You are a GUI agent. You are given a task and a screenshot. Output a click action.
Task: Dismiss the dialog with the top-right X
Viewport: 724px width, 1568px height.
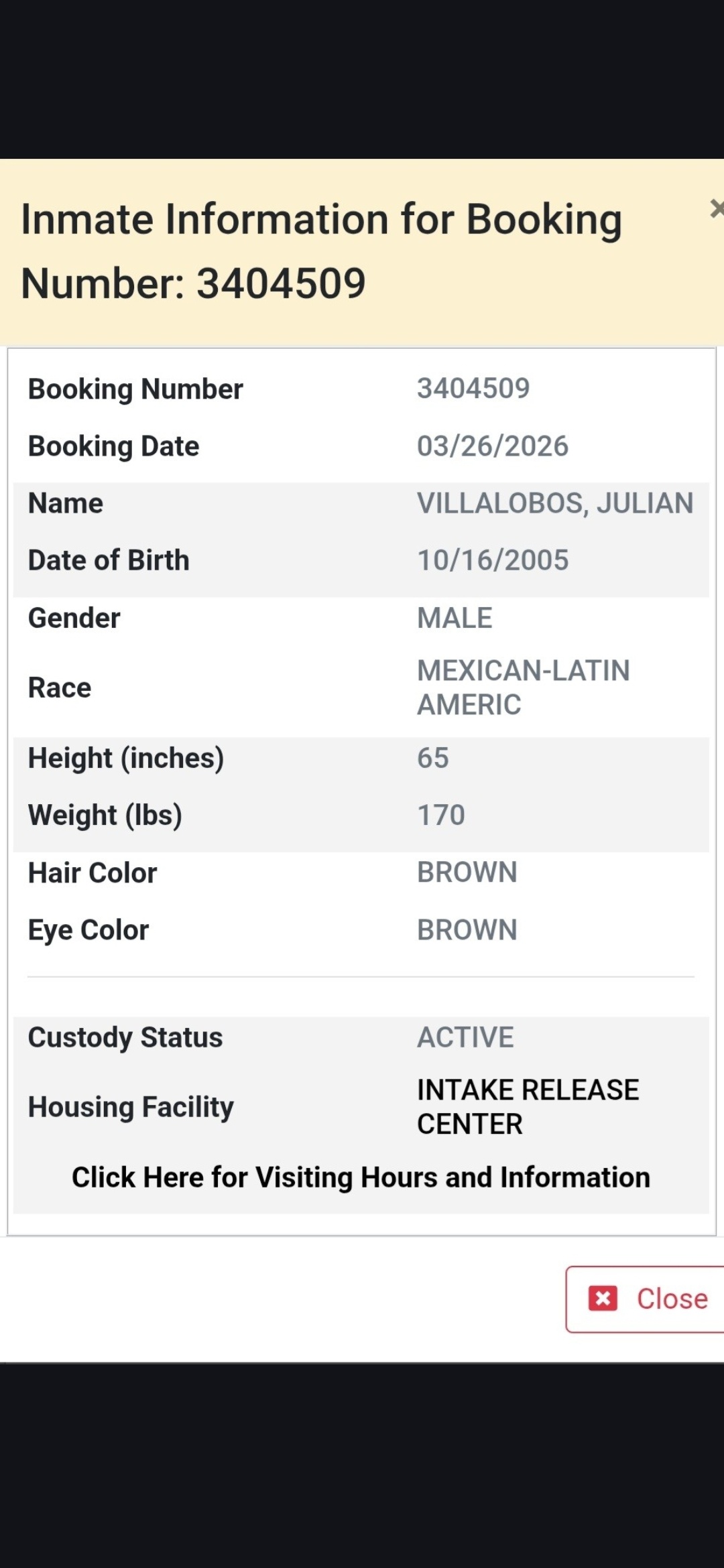pos(716,209)
